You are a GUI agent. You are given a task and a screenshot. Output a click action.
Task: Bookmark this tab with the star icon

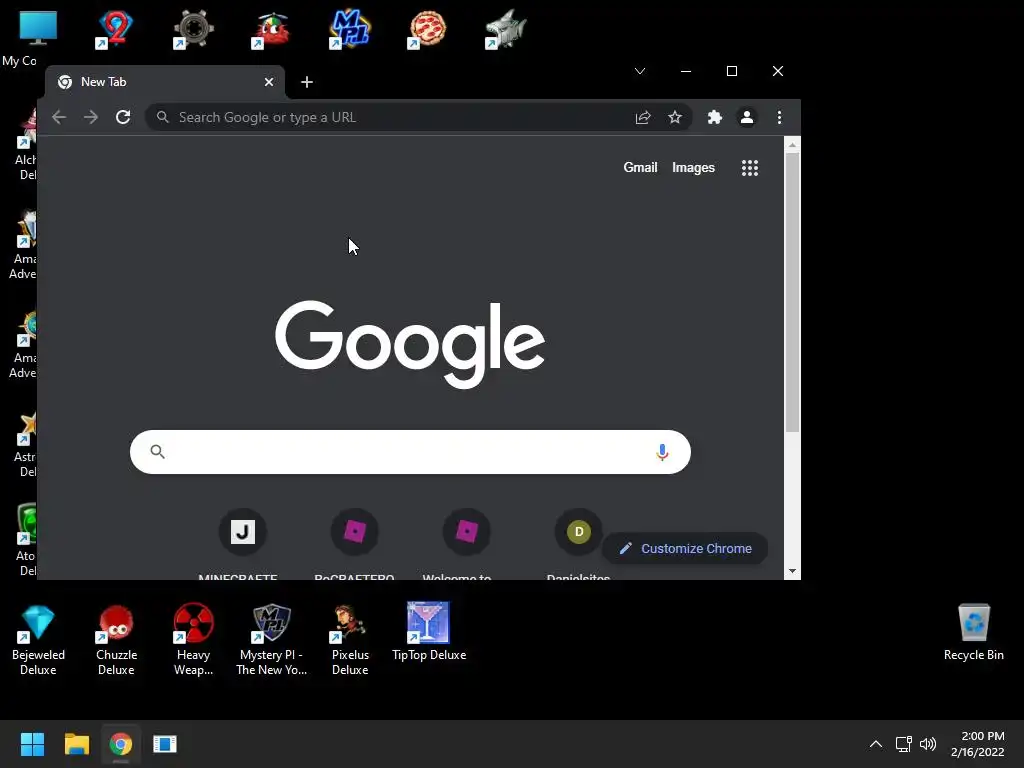click(675, 117)
